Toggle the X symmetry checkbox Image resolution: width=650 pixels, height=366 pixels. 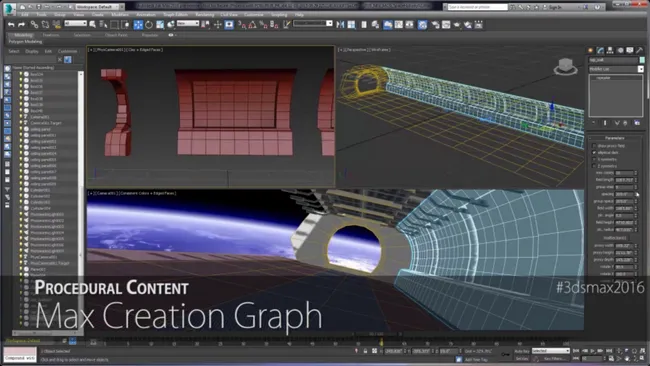point(594,159)
